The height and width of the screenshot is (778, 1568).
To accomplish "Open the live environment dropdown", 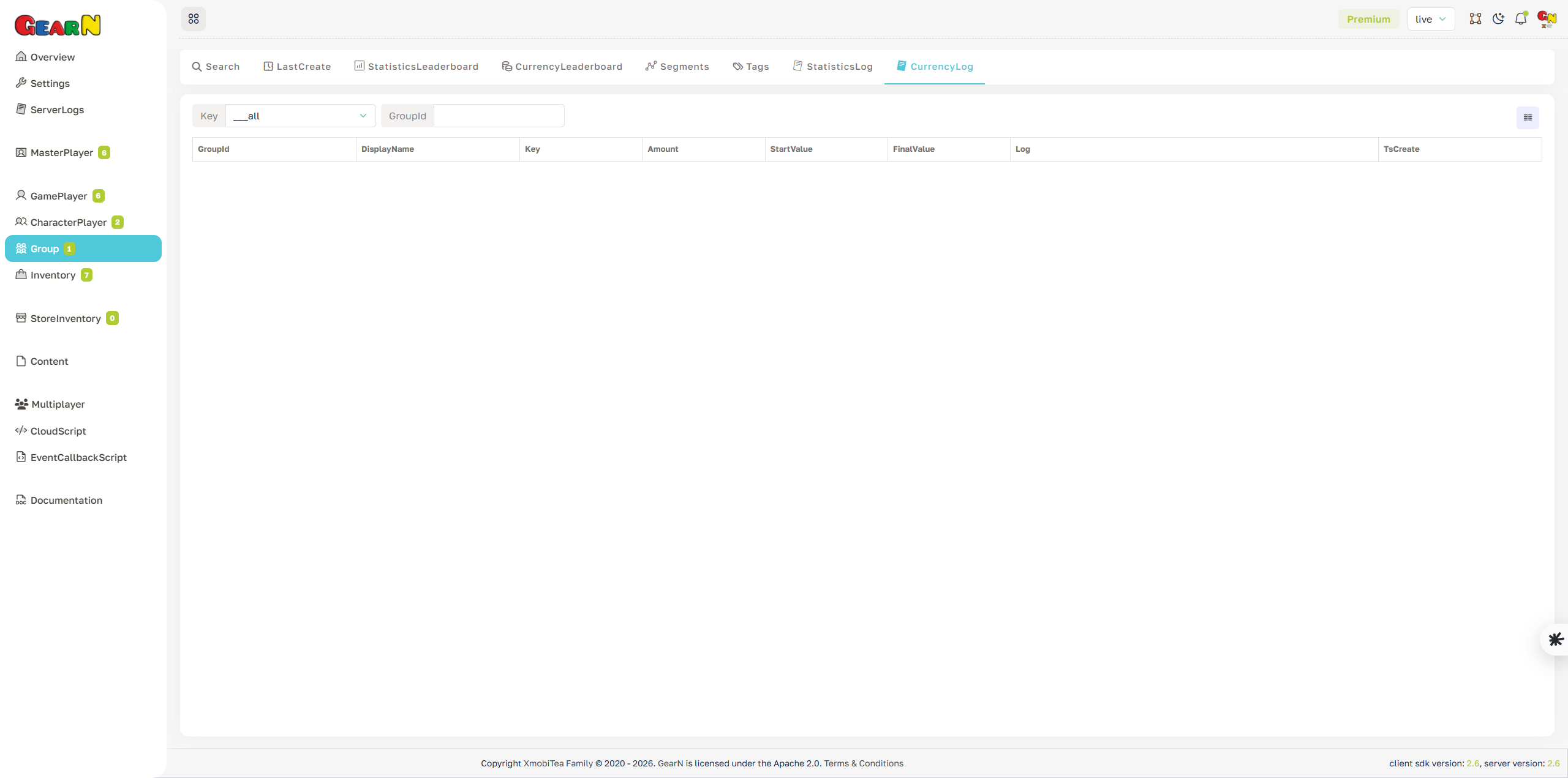I will 1431,18.
